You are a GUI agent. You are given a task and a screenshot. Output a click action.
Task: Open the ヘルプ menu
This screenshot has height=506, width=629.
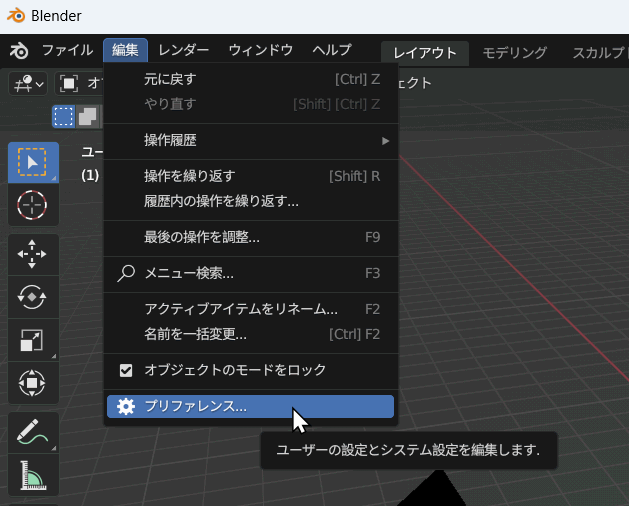click(x=332, y=51)
